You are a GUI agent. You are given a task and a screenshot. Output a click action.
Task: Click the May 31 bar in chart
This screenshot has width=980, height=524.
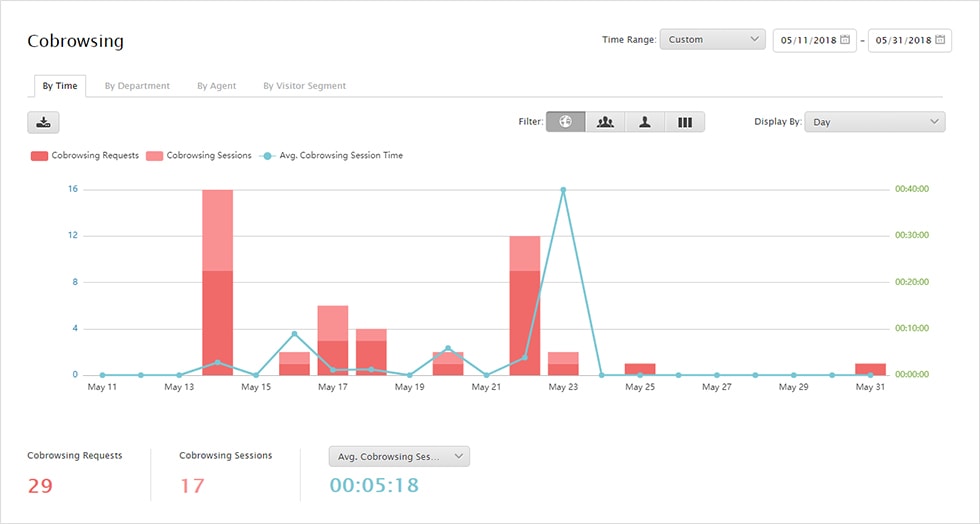coord(871,370)
